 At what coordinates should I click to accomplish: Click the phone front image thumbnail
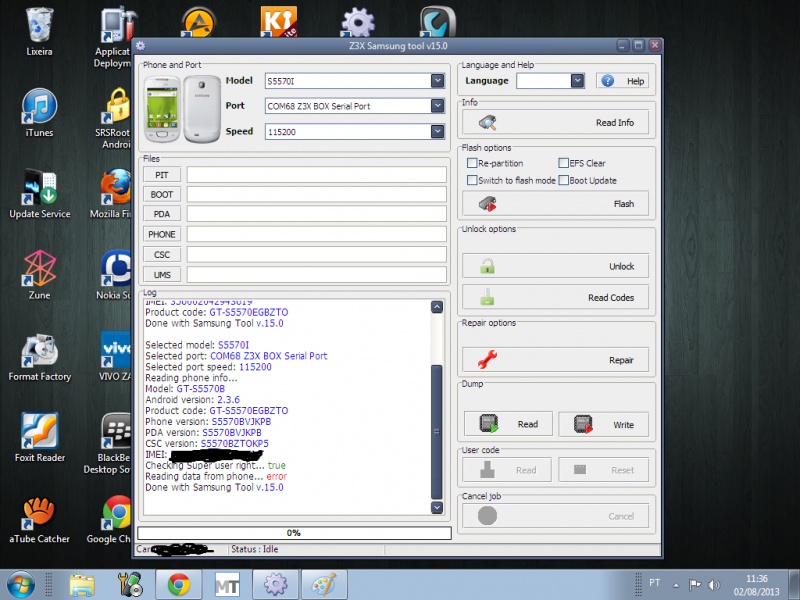pos(162,109)
